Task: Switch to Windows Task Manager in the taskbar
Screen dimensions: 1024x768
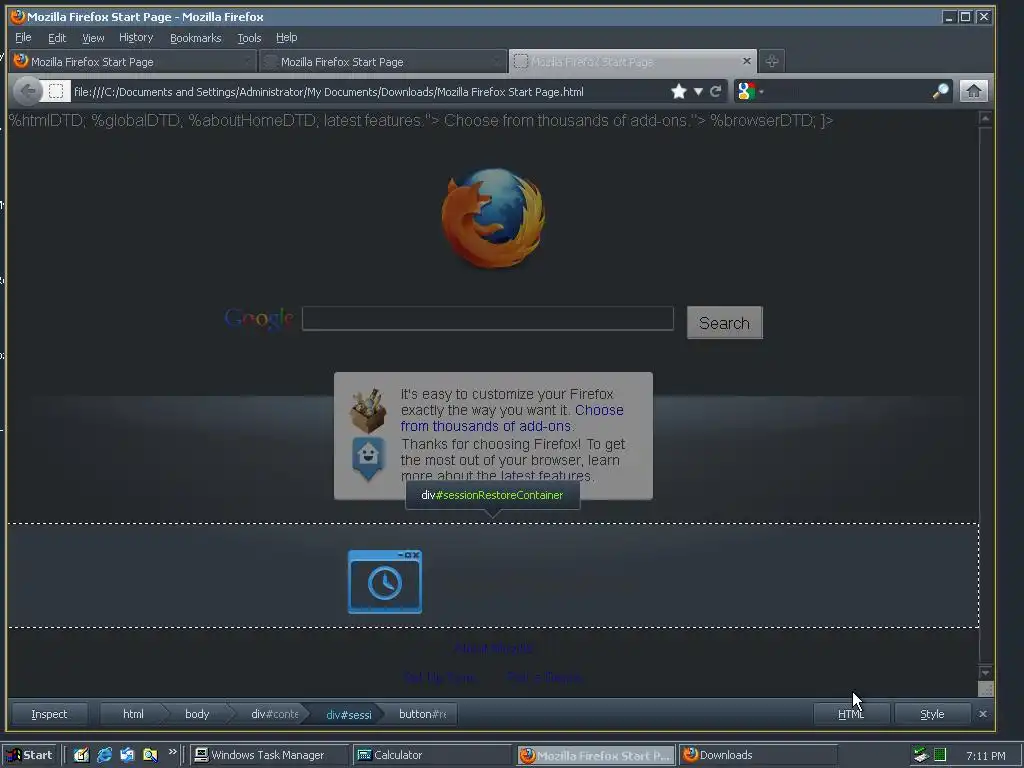Action: (x=270, y=755)
